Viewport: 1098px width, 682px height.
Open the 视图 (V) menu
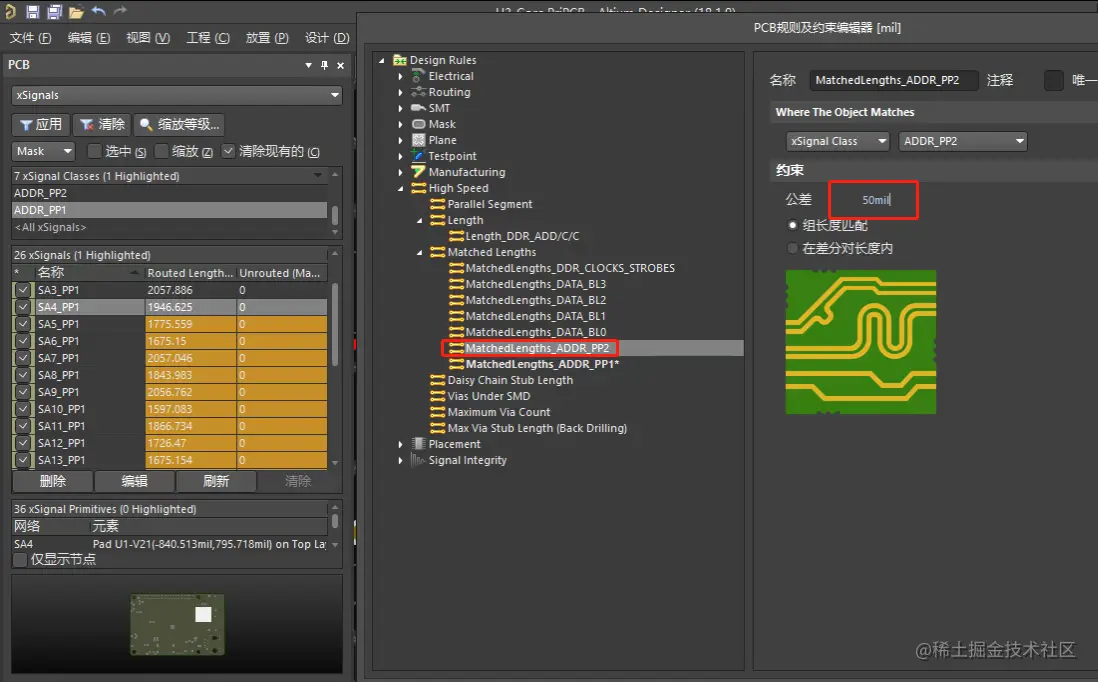pos(148,38)
